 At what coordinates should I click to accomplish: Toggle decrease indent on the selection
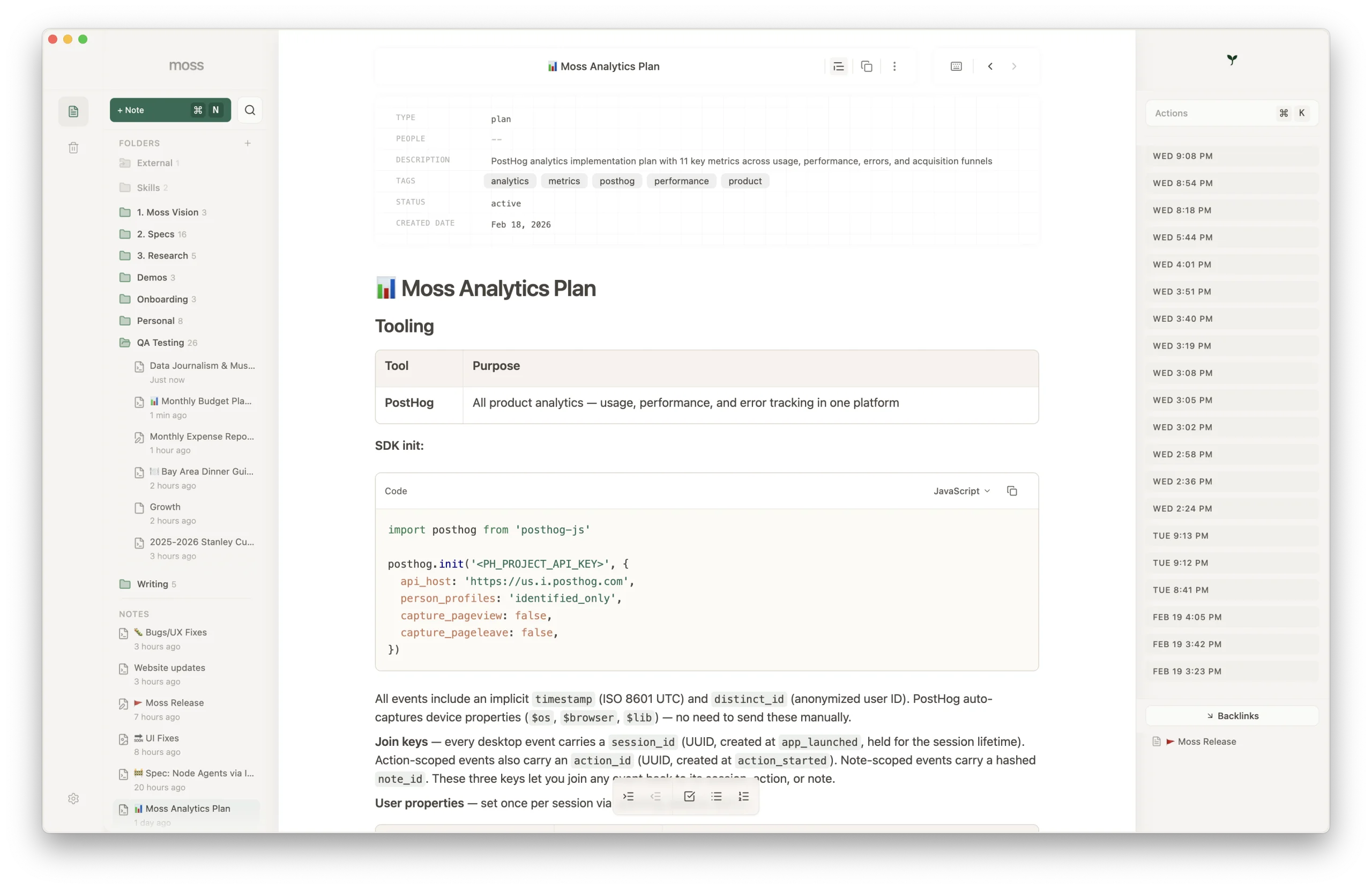[x=656, y=796]
